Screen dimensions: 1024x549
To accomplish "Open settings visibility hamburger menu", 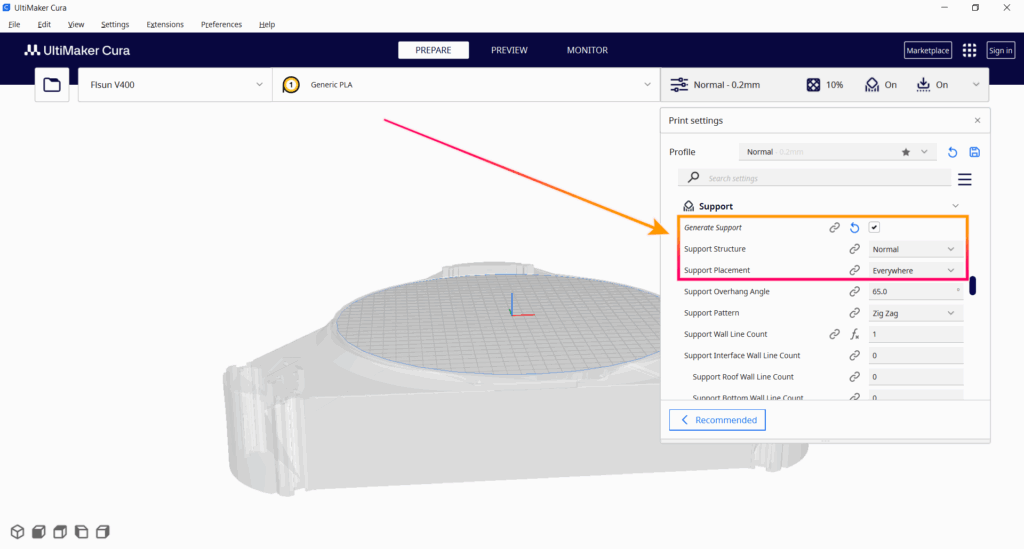I will (965, 179).
